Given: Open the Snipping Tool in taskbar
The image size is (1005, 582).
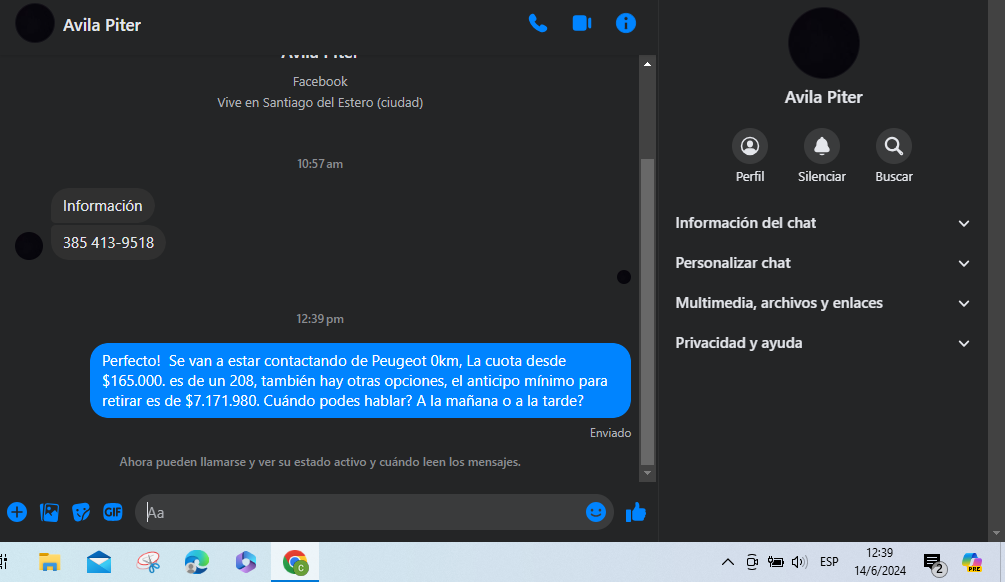Looking at the screenshot, I should coord(148,562).
